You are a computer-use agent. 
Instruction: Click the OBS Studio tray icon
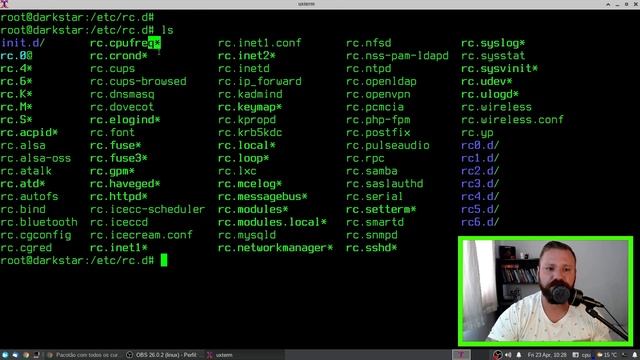click(x=498, y=355)
